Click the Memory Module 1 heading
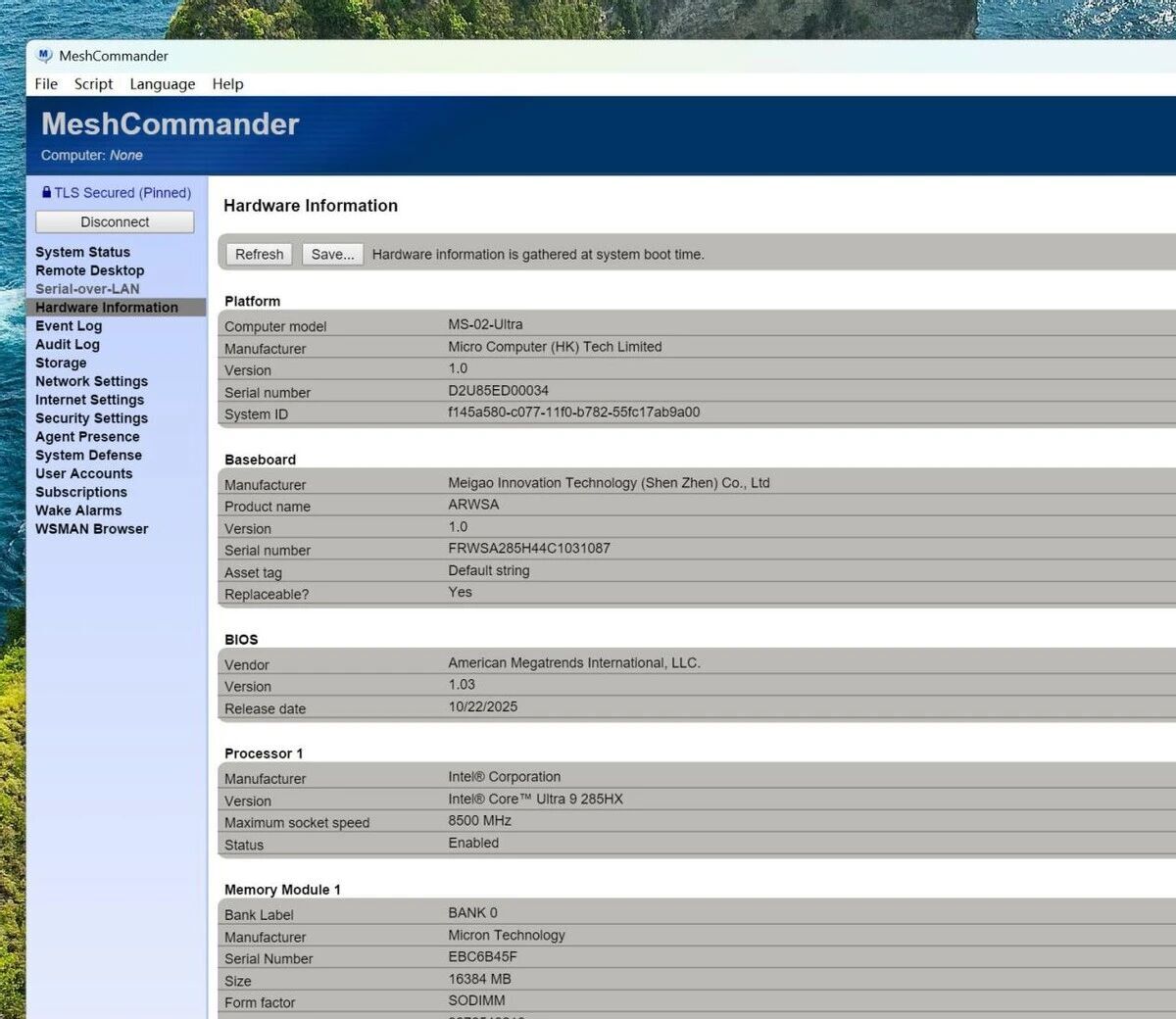The height and width of the screenshot is (1019, 1176). click(x=282, y=890)
